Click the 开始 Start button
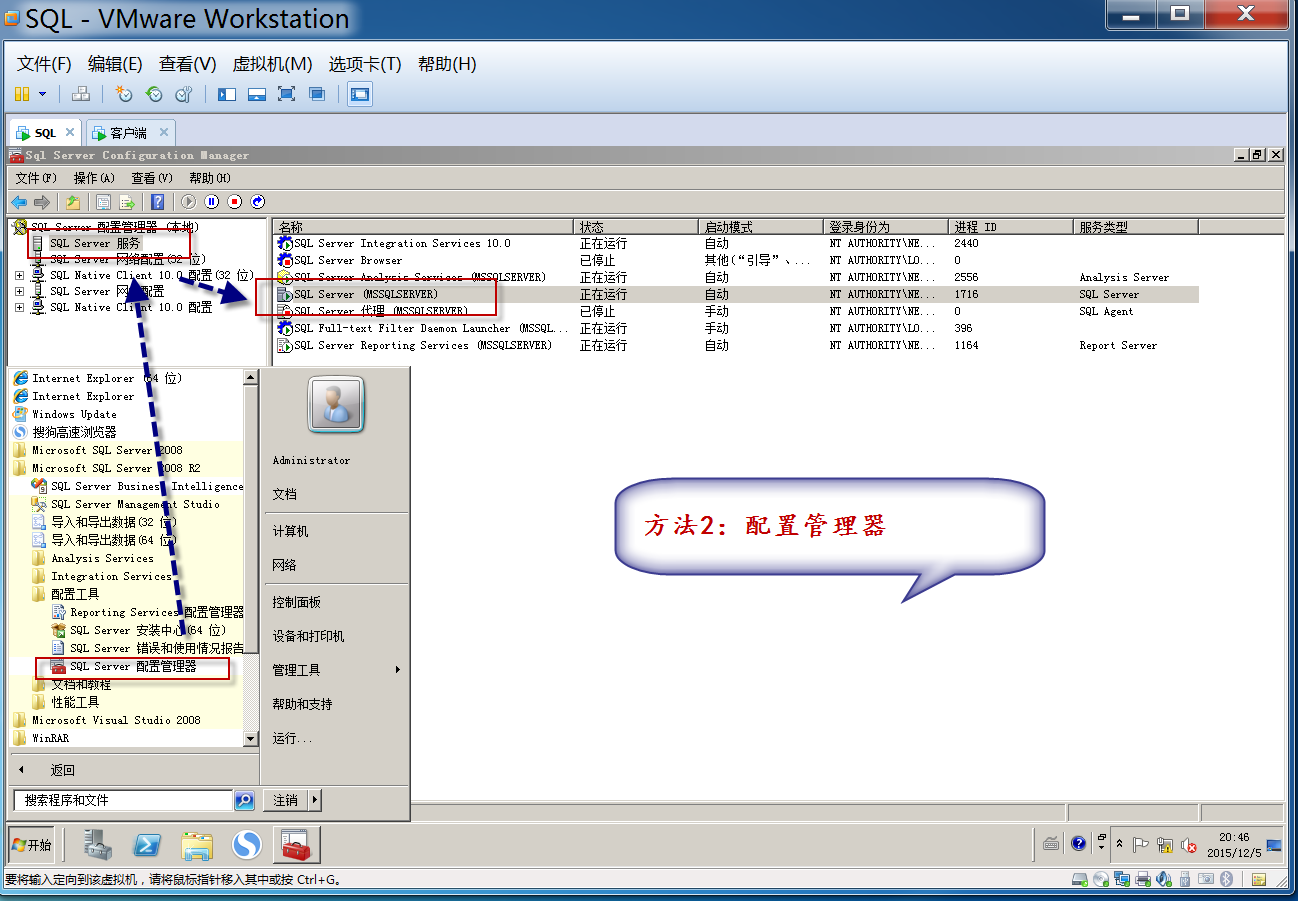The width and height of the screenshot is (1298, 901). tap(30, 845)
